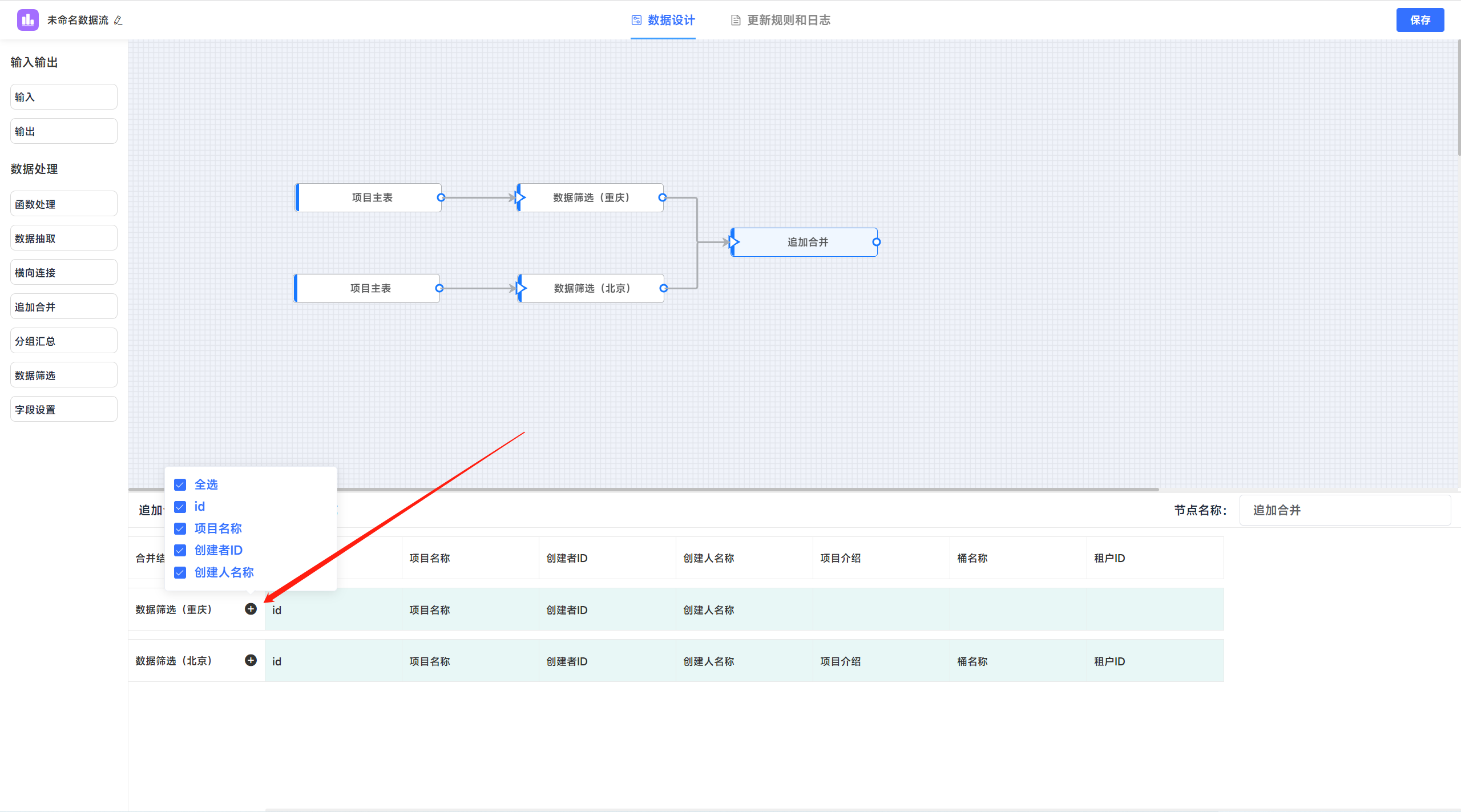Click canvas vertical scrollbar
The height and width of the screenshot is (812, 1461).
pos(1459,97)
